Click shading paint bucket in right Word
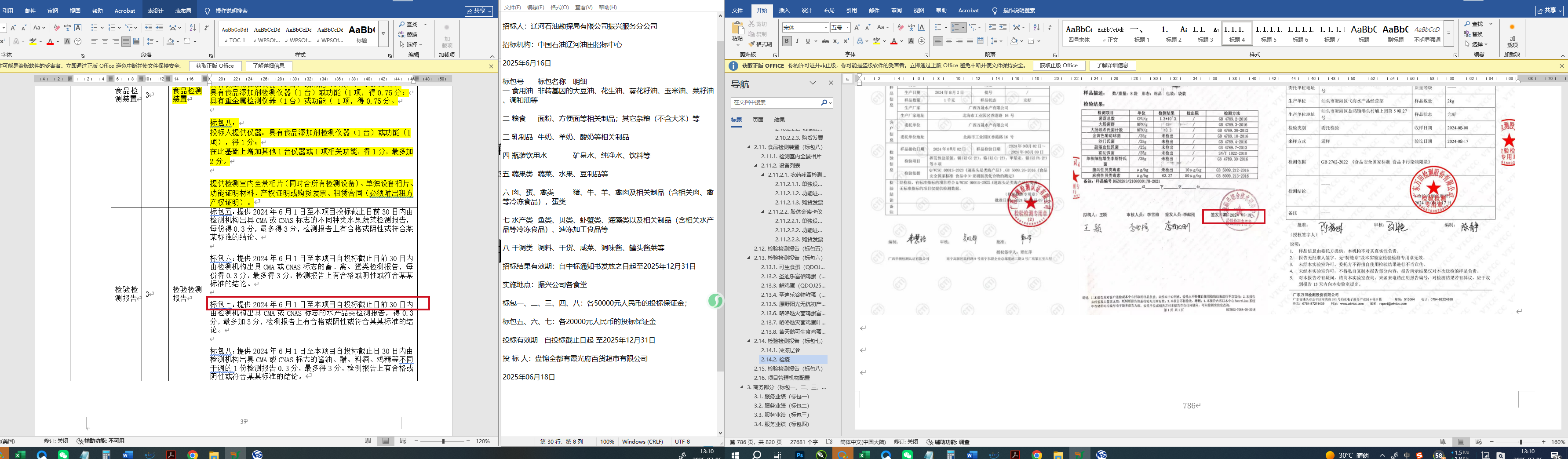The height and width of the screenshot is (459, 1568). click(x=1015, y=41)
